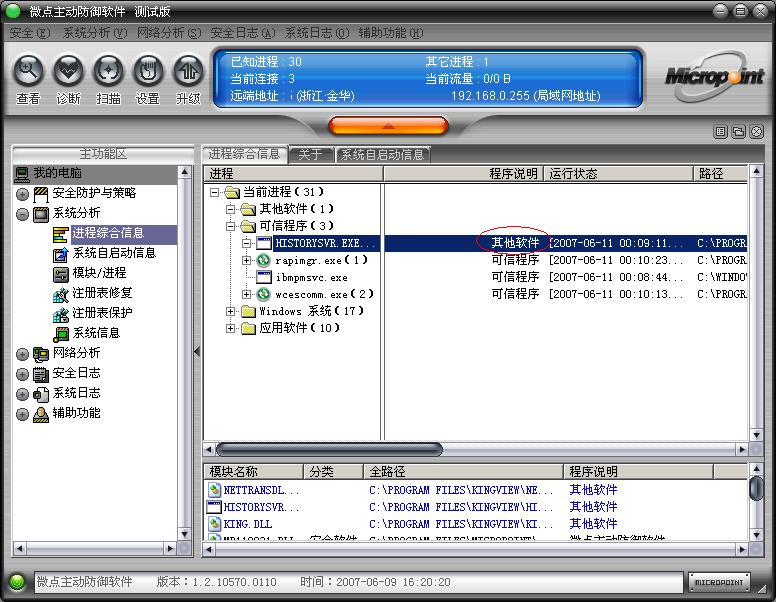Open the 安全日志(A) menu

(x=242, y=33)
